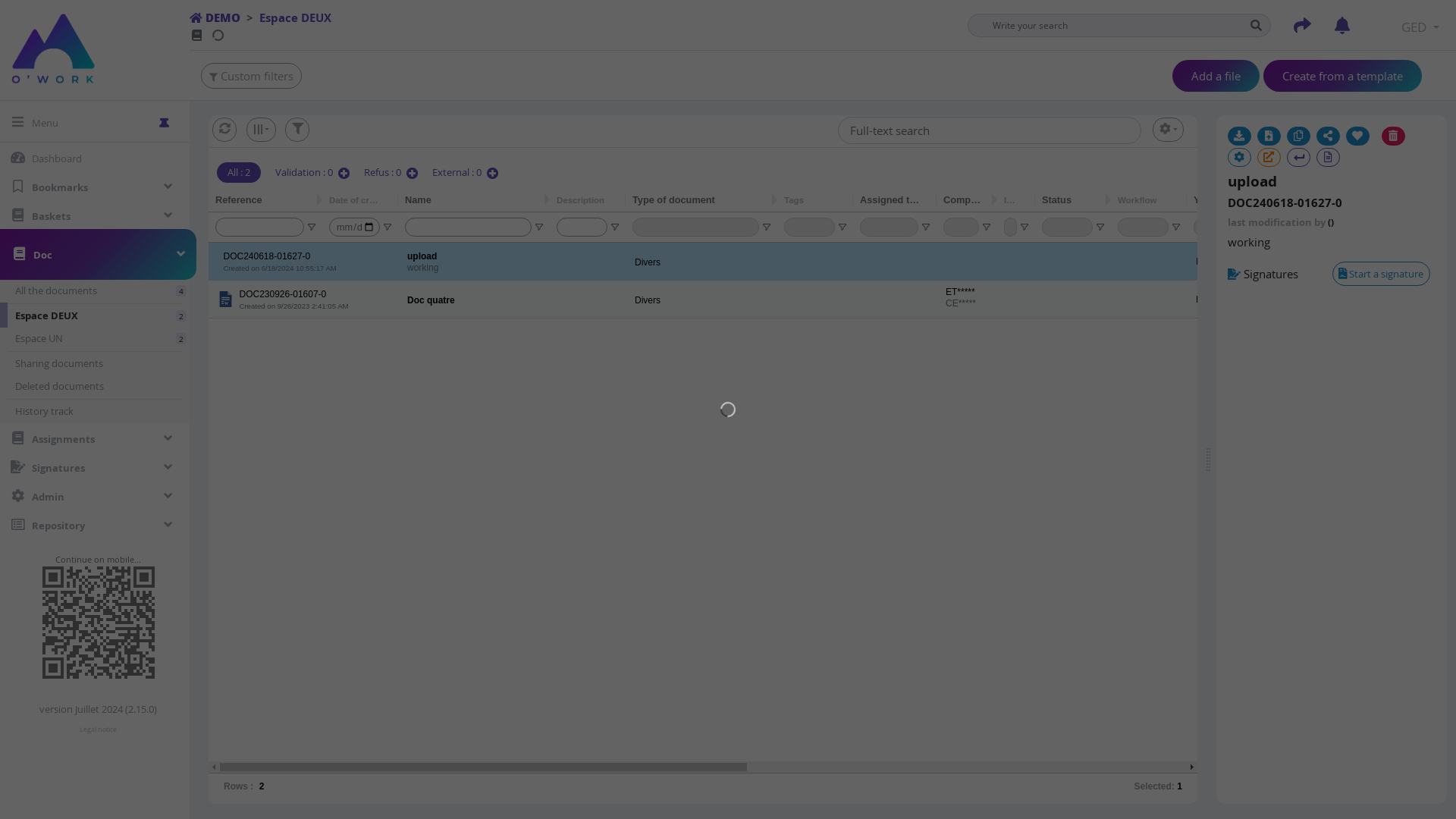Select the All : 2 tab
This screenshot has height=819, width=1456.
point(238,173)
